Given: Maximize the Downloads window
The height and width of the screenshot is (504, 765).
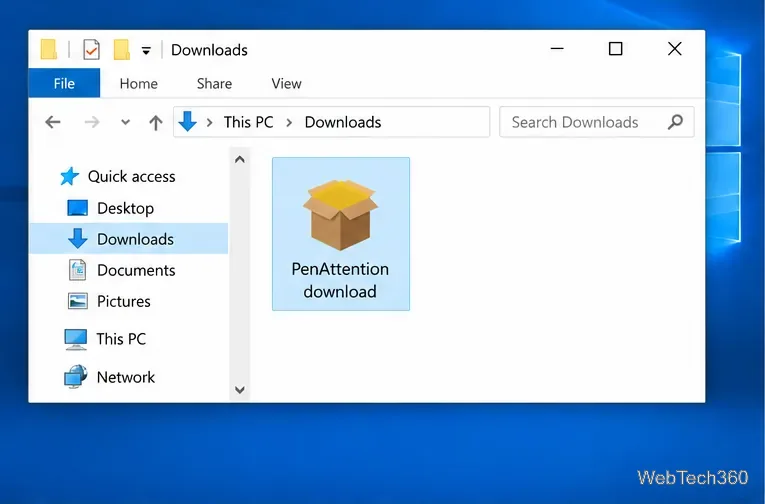Looking at the screenshot, I should (x=616, y=49).
